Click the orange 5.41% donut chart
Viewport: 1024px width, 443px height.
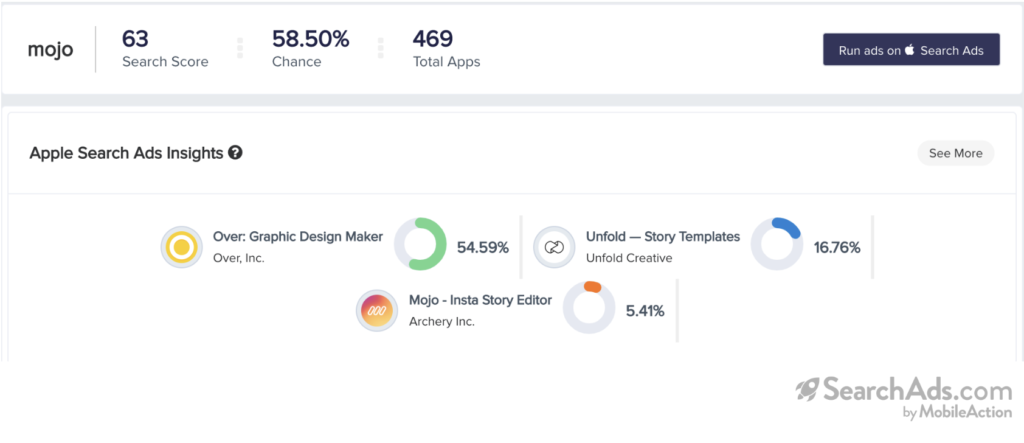pos(590,308)
